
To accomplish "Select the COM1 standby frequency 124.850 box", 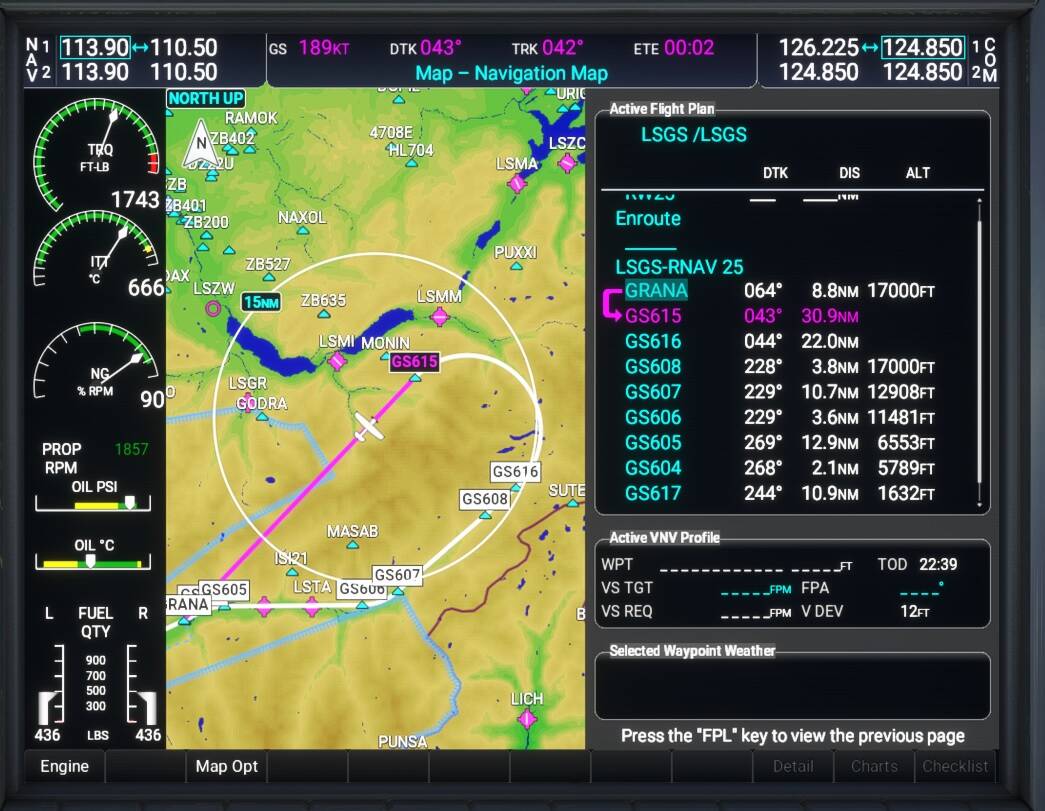I will click(x=922, y=47).
